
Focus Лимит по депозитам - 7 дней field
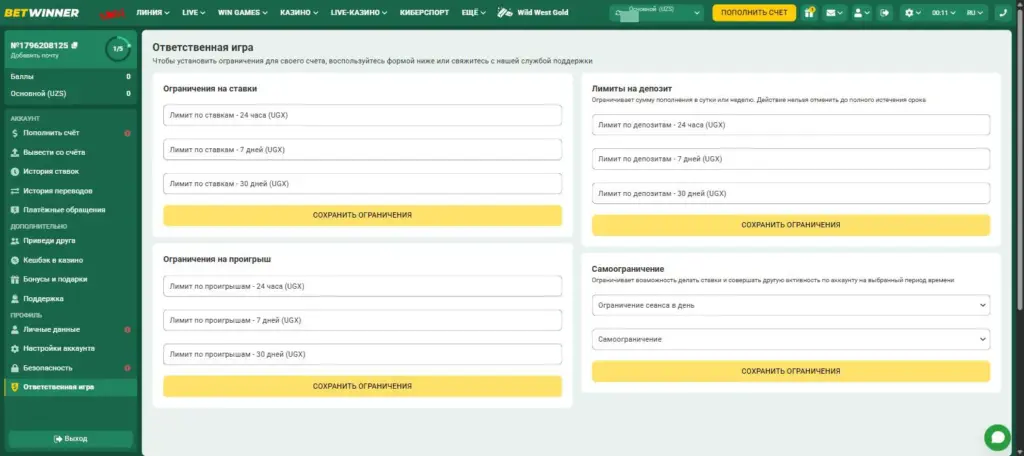coord(791,159)
